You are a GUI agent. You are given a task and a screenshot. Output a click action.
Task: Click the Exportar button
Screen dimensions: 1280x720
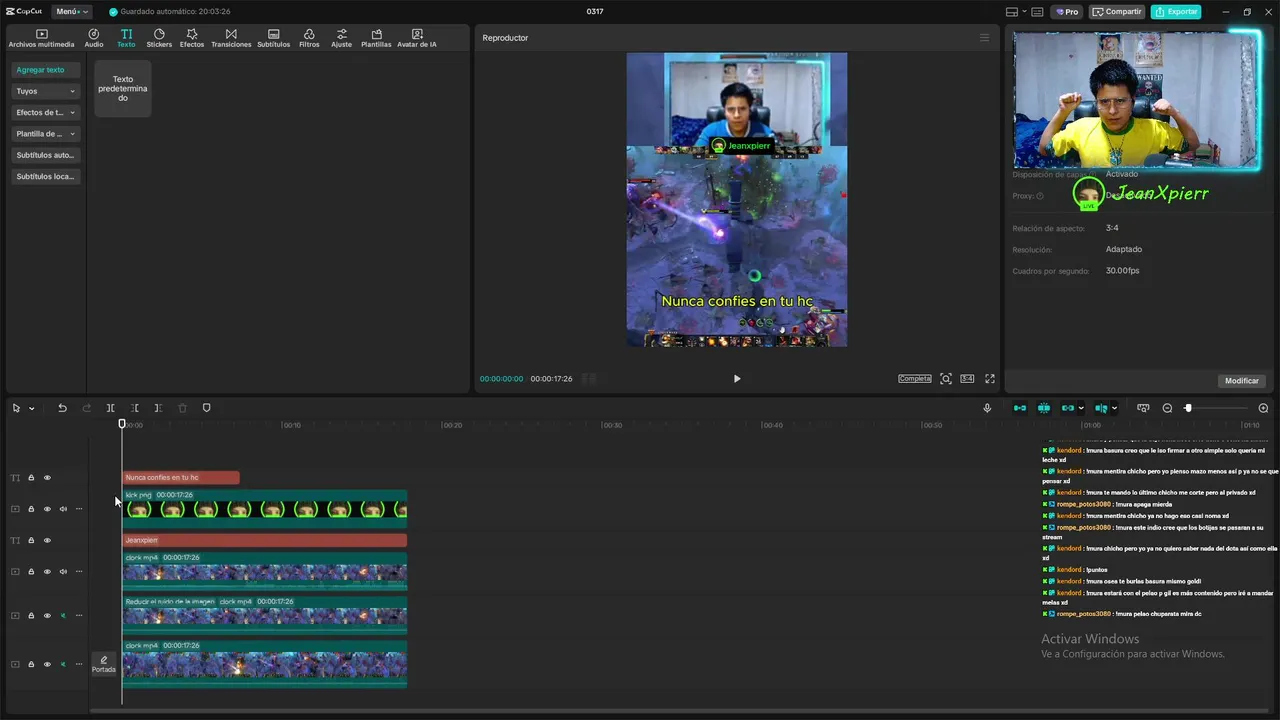click(1176, 12)
